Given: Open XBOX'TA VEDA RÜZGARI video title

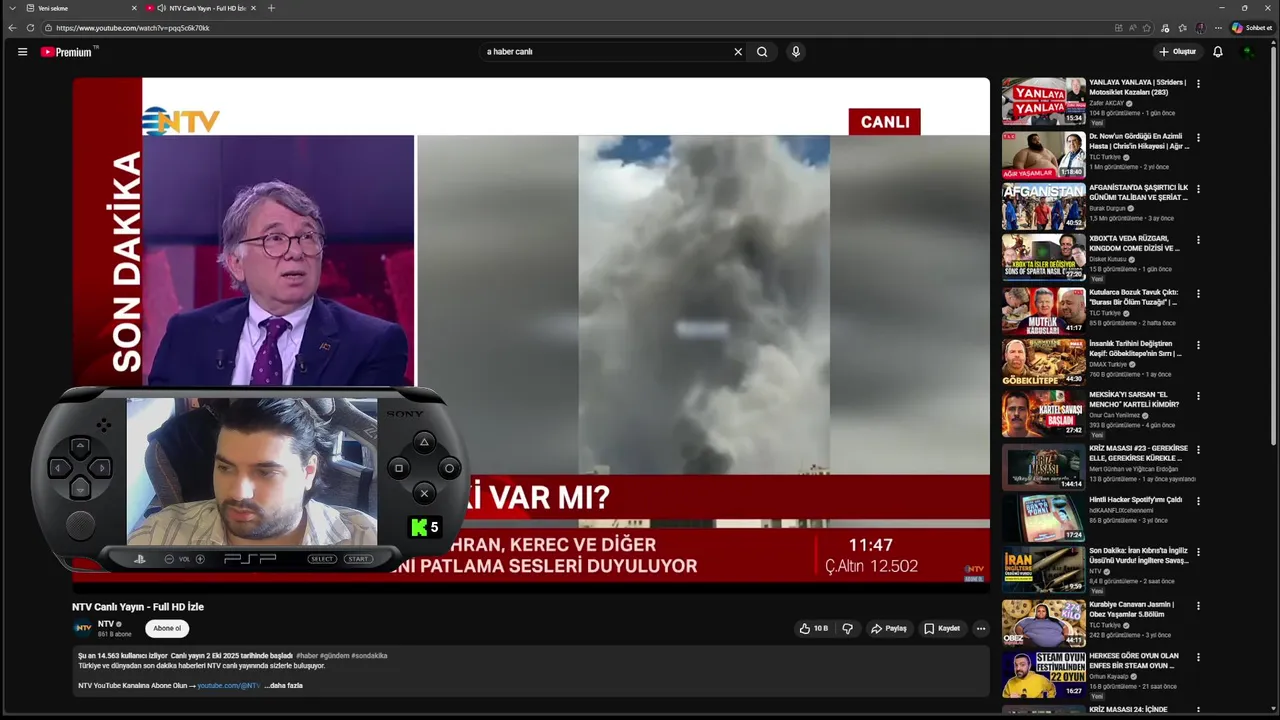Looking at the screenshot, I should 1135,243.
